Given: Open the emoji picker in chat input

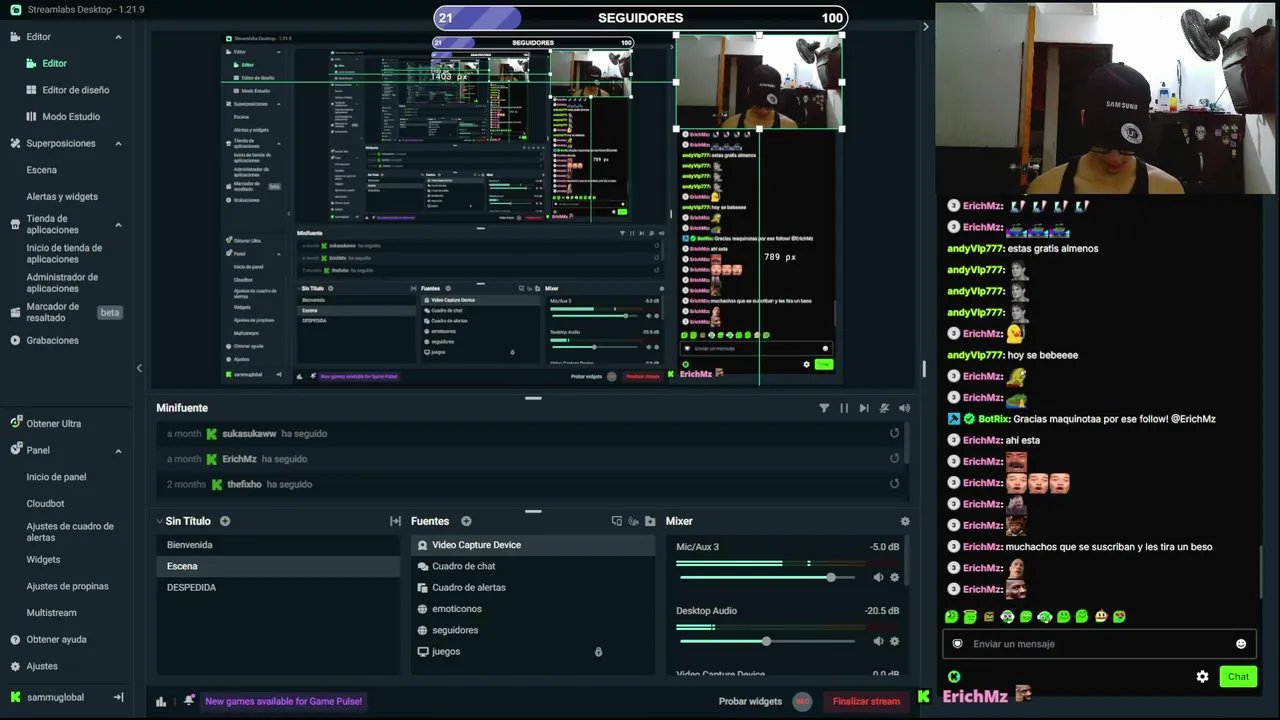Looking at the screenshot, I should 1241,644.
